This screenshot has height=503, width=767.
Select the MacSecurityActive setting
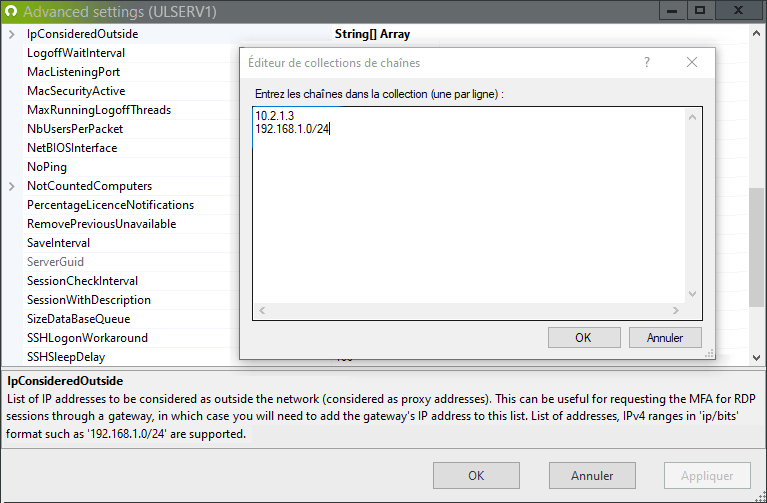pos(76,91)
